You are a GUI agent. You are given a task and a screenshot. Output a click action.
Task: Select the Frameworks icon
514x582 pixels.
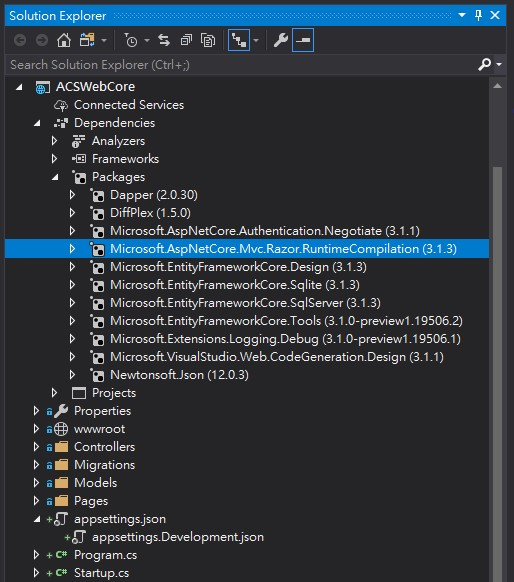pos(79,159)
